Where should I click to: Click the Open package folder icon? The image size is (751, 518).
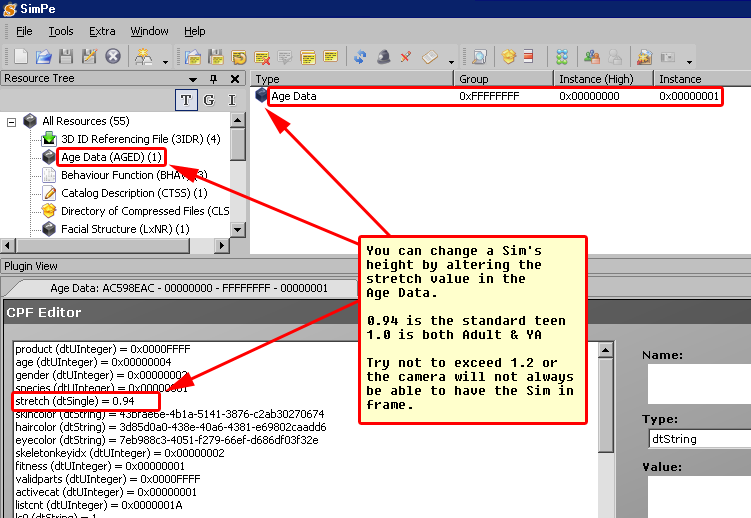(45, 57)
